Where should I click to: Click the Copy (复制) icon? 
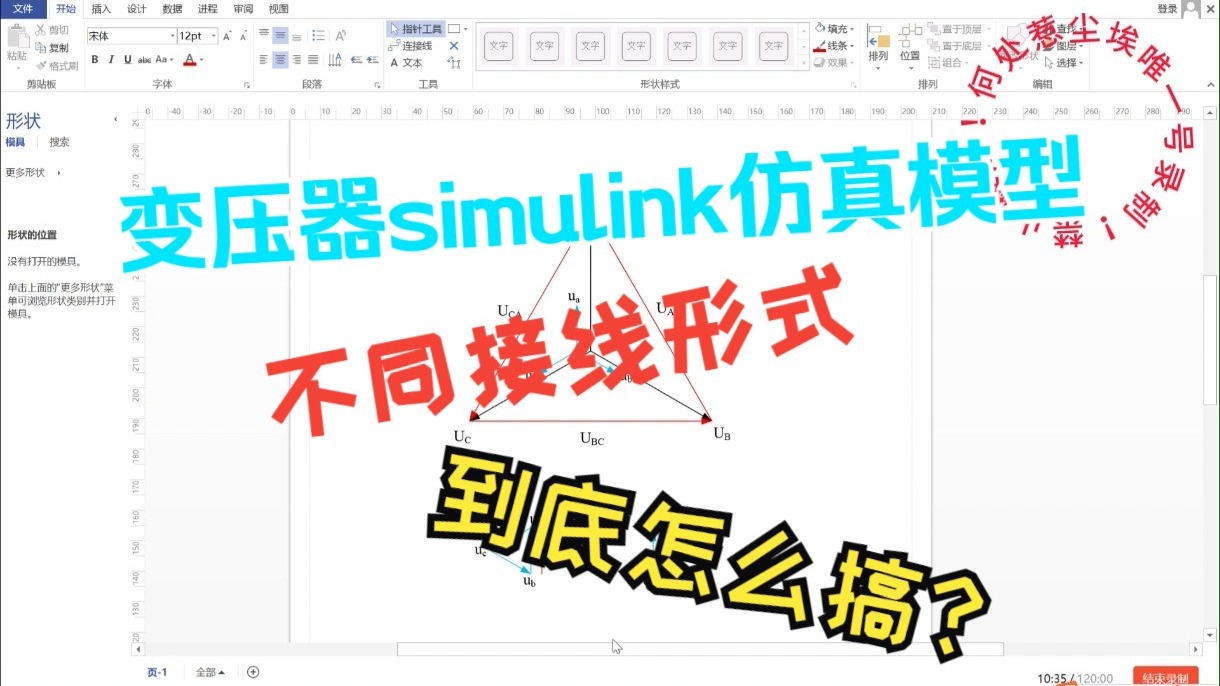pyautogui.click(x=41, y=48)
